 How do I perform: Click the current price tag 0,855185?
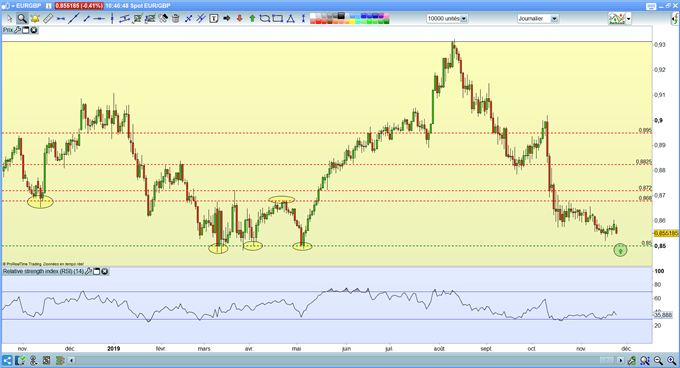(x=666, y=233)
